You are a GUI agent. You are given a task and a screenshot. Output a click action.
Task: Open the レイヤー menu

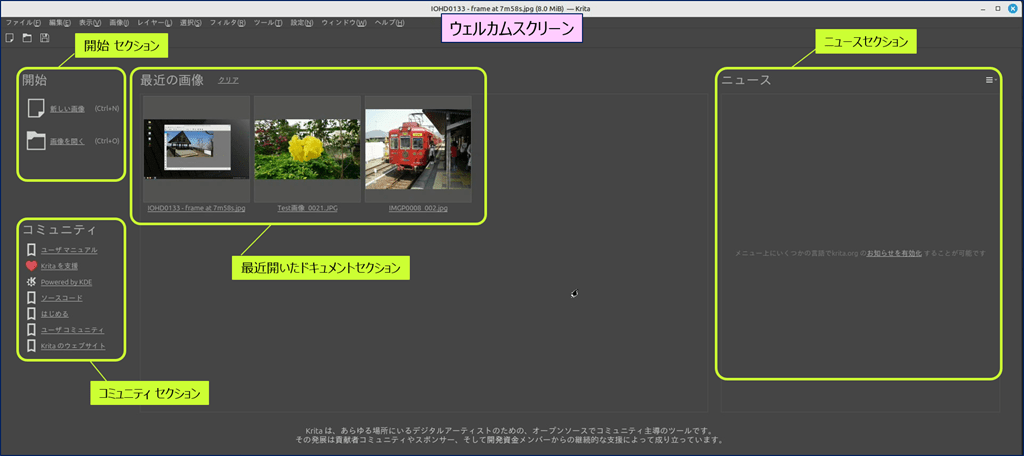(154, 22)
